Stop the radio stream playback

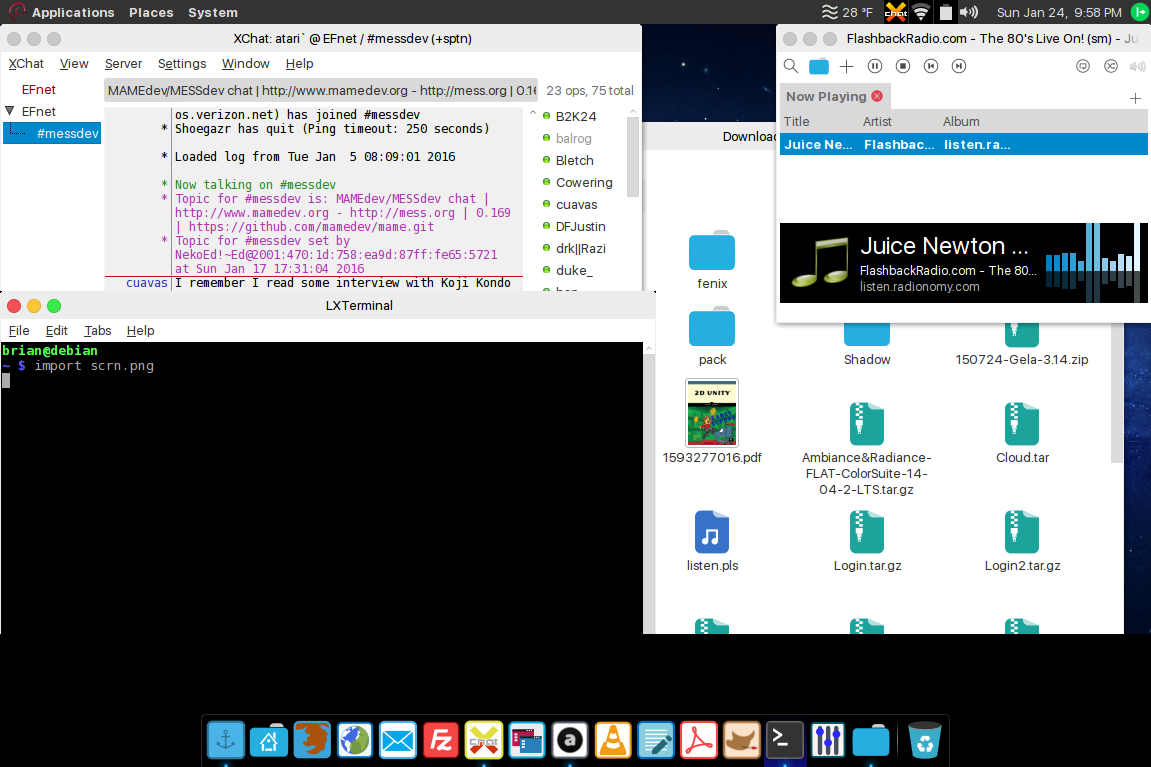(903, 66)
